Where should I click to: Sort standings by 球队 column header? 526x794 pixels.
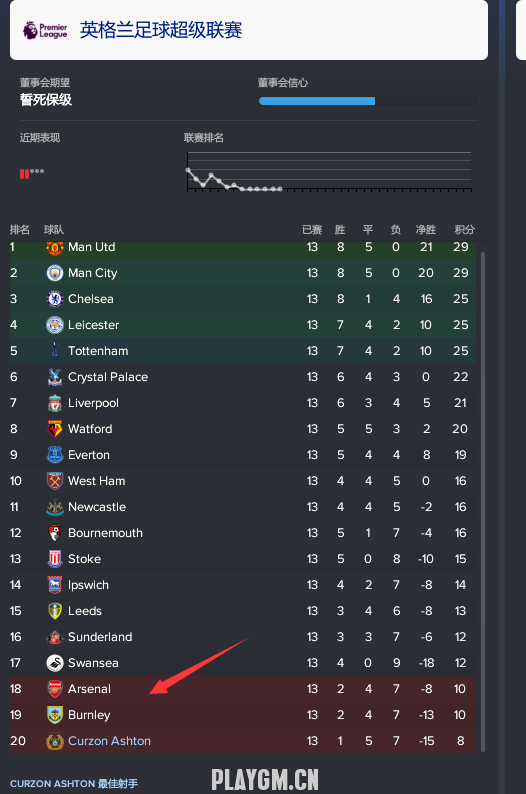point(54,230)
